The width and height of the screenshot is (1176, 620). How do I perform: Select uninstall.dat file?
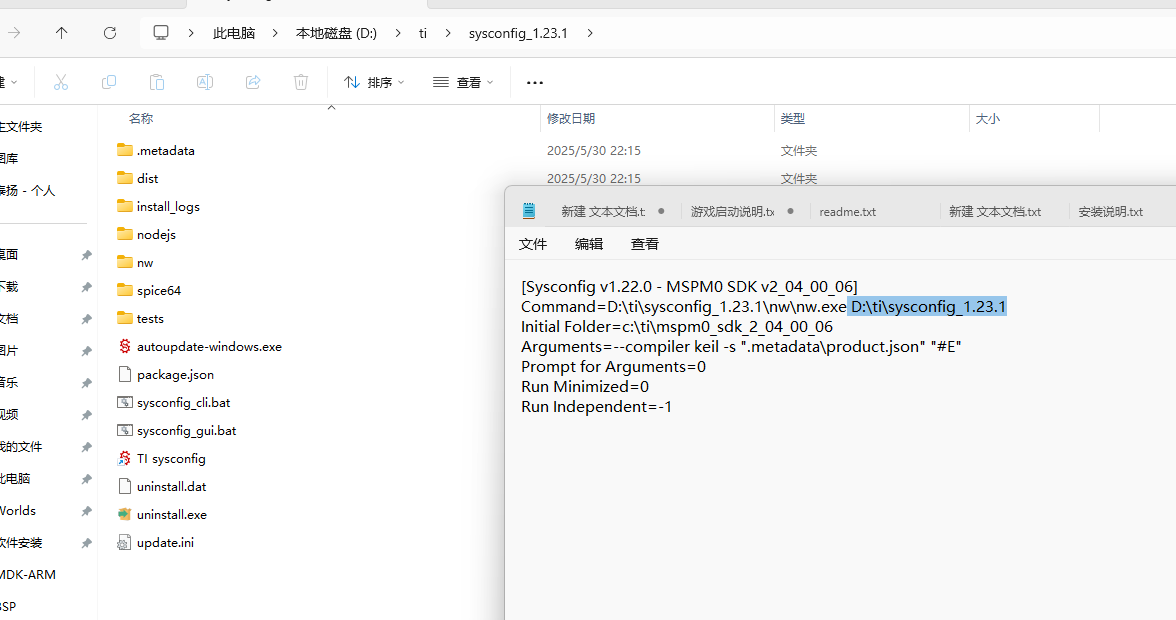click(162, 487)
